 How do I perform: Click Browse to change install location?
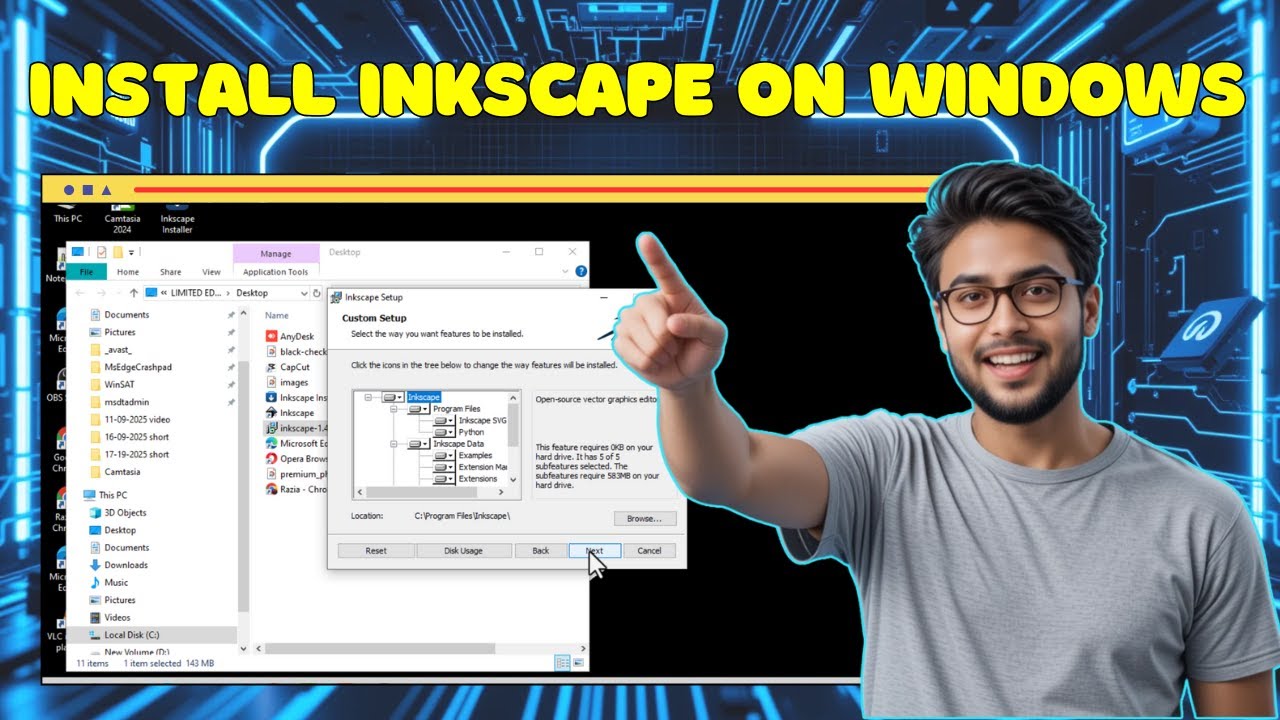pyautogui.click(x=645, y=519)
